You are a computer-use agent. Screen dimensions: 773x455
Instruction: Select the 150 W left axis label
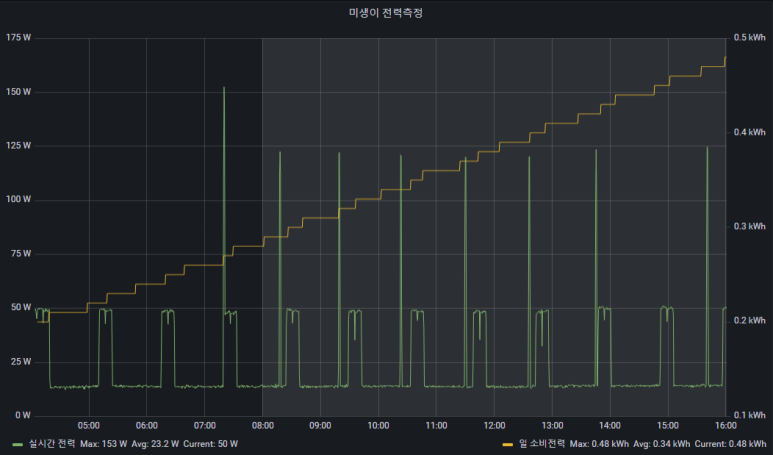[18, 92]
